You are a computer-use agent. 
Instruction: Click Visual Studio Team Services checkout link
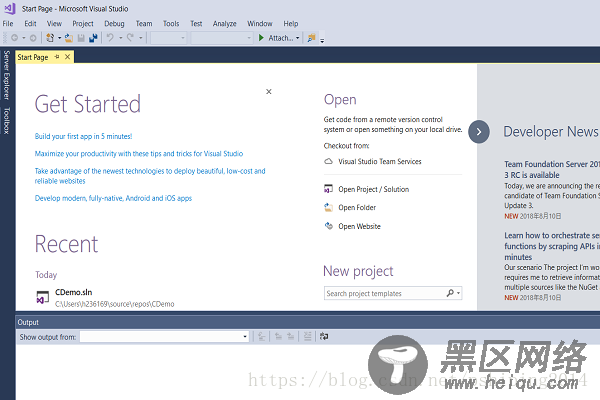click(380, 162)
